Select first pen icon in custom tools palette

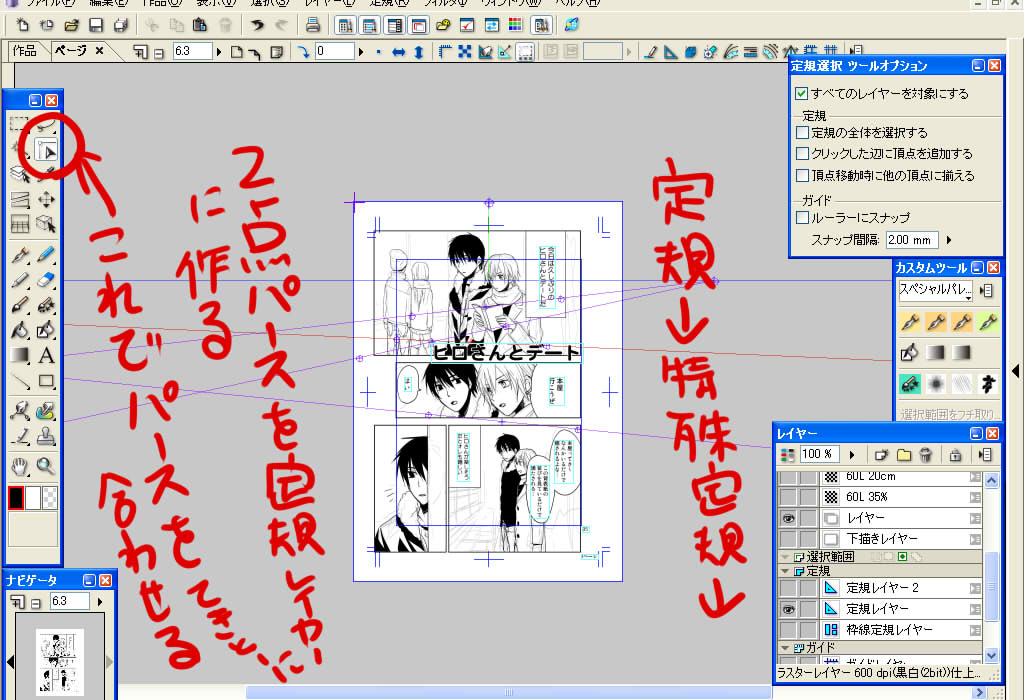(x=910, y=322)
